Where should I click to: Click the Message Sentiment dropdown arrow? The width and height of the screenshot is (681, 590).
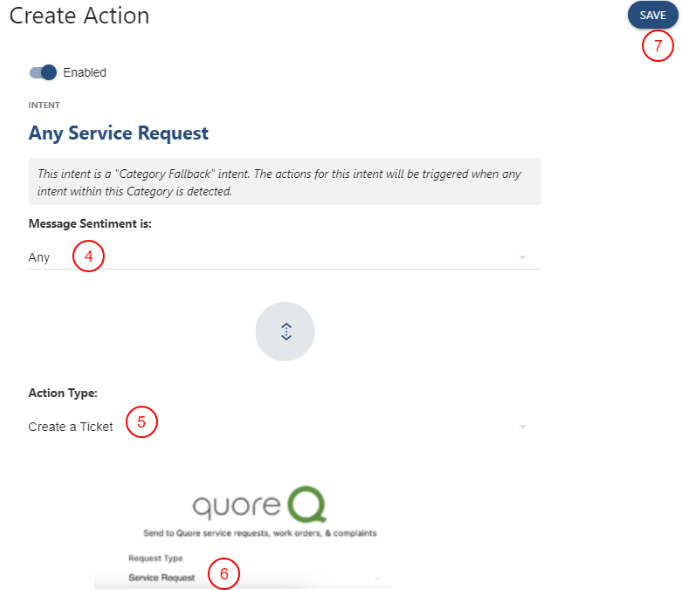click(522, 258)
